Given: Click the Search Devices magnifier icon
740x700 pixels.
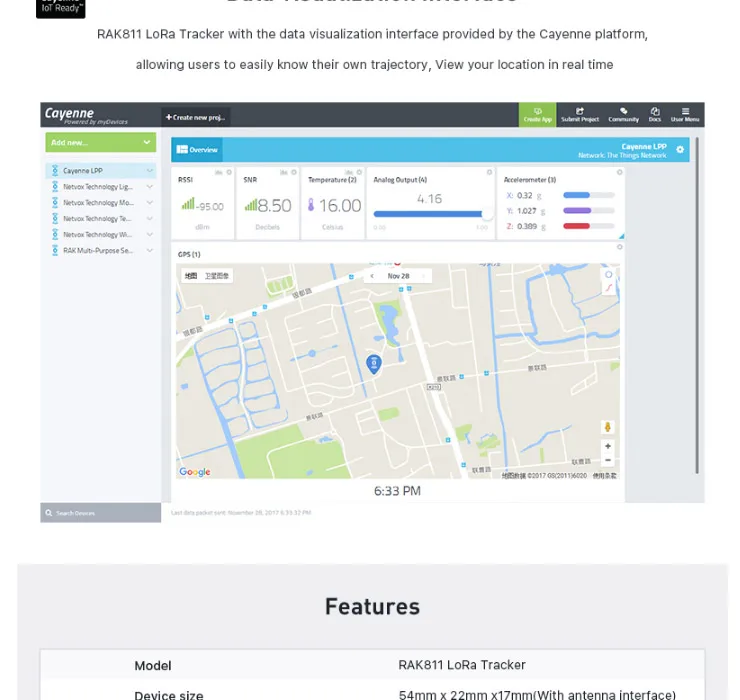Looking at the screenshot, I should coord(49,513).
